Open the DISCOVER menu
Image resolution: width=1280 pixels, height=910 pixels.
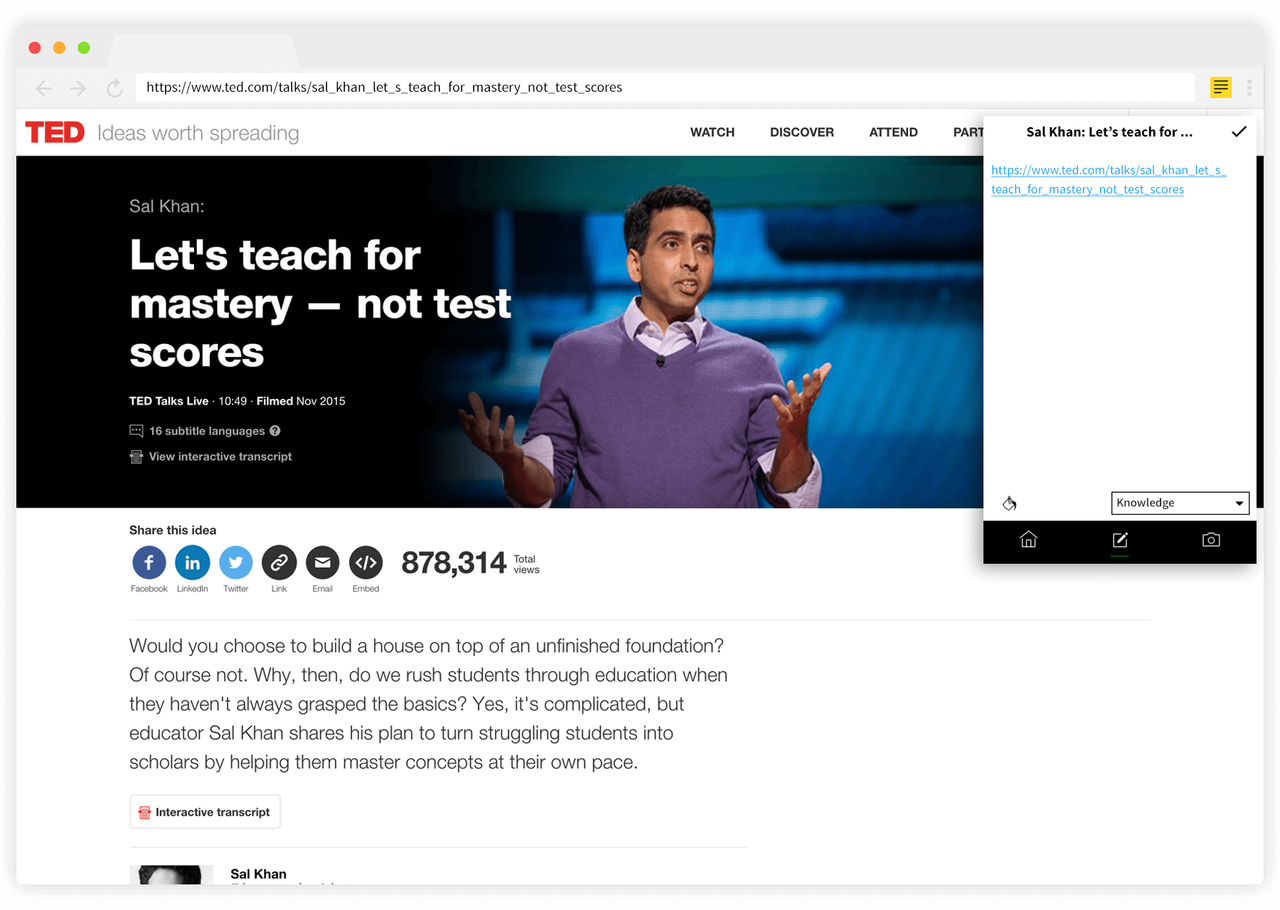click(x=802, y=132)
